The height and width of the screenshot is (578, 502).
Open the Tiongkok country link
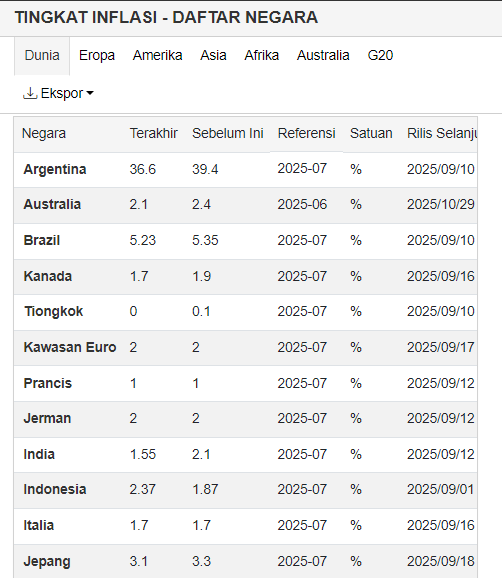tap(54, 311)
